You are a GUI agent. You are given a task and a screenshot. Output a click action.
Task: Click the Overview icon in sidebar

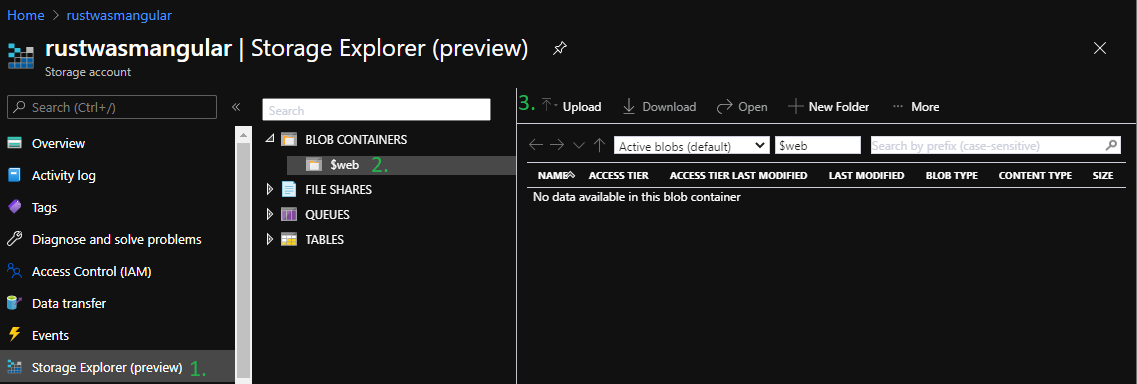click(x=15, y=143)
